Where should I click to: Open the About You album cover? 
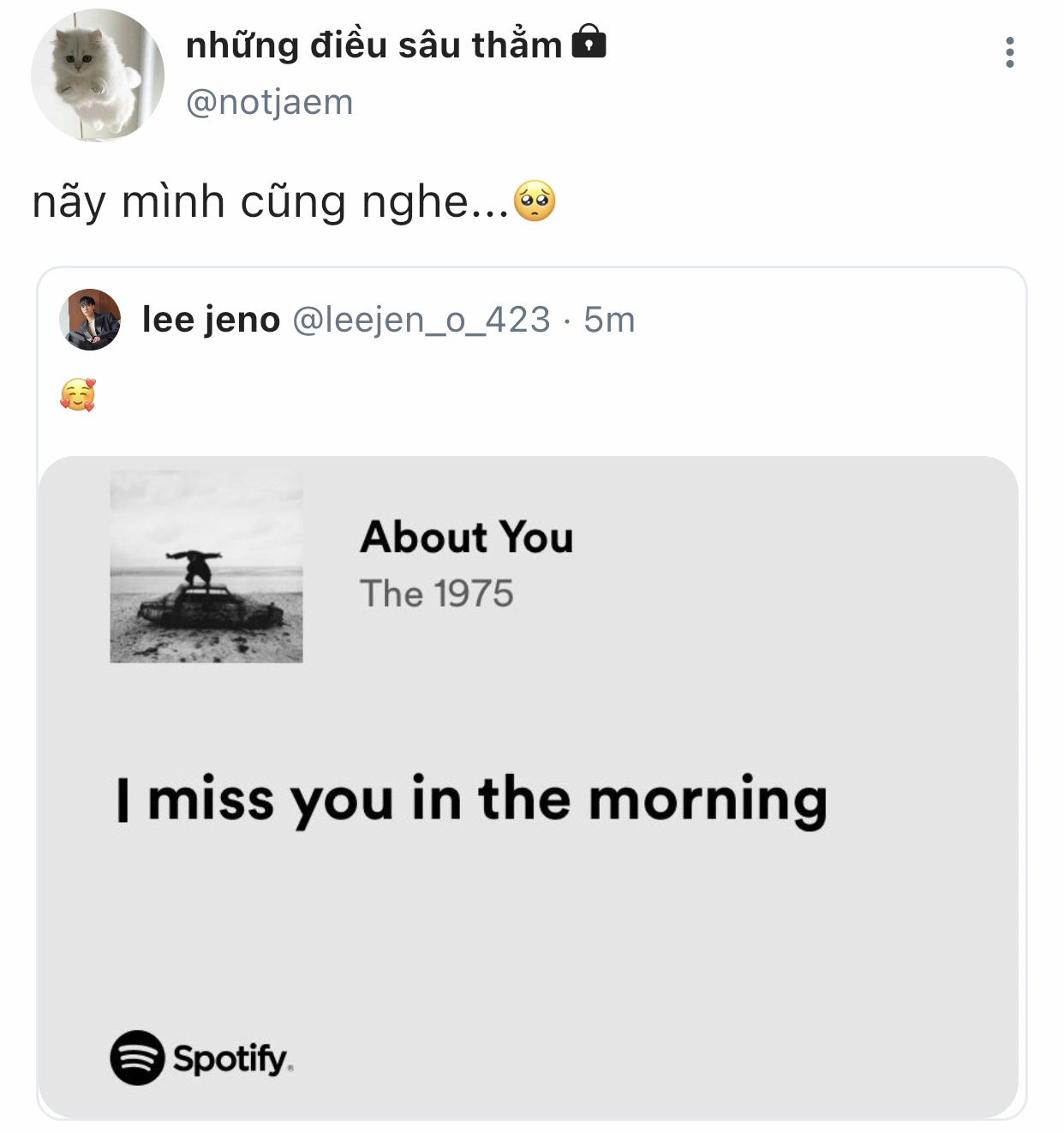click(x=206, y=566)
